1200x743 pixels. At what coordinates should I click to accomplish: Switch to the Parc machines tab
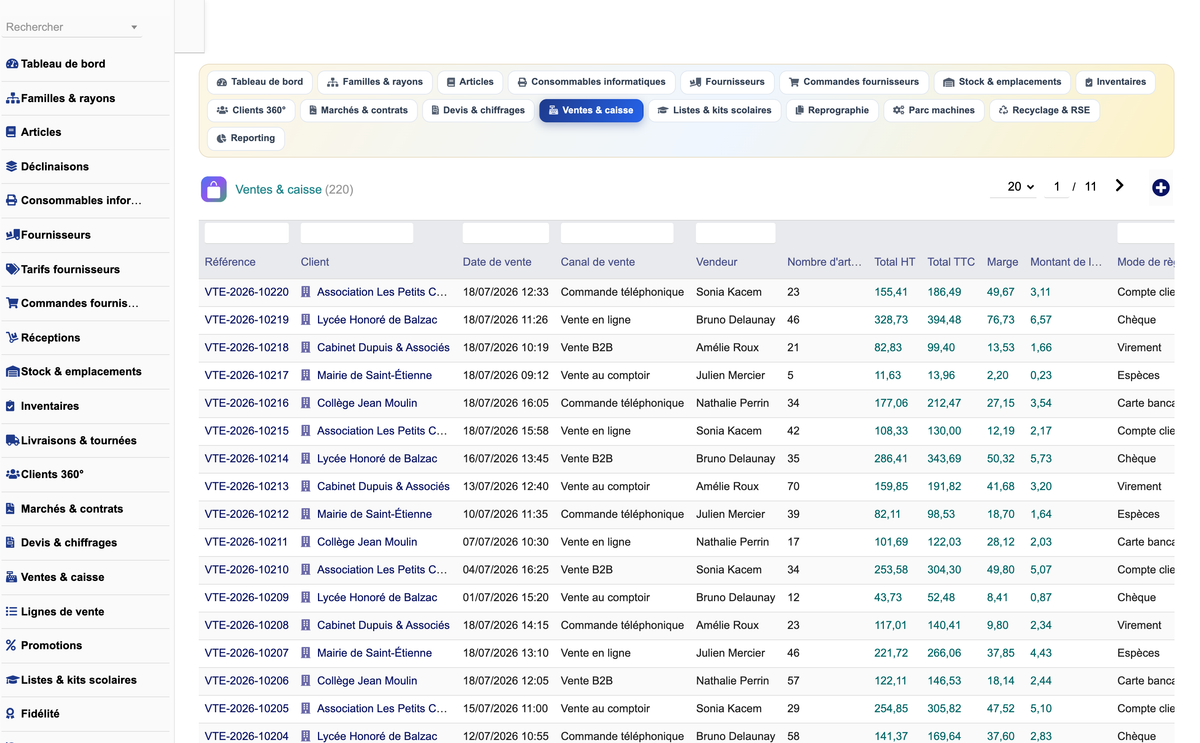(933, 110)
